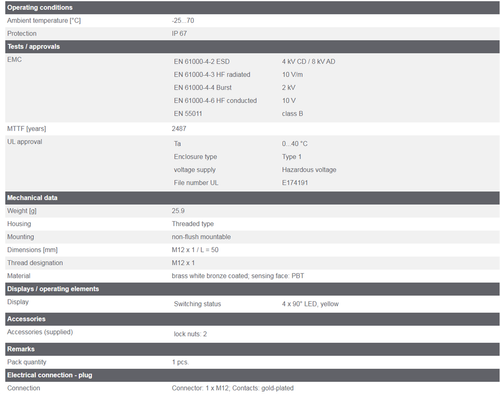Click the IP 67 protection value
500x394 pixels.
pyautogui.click(x=179, y=34)
